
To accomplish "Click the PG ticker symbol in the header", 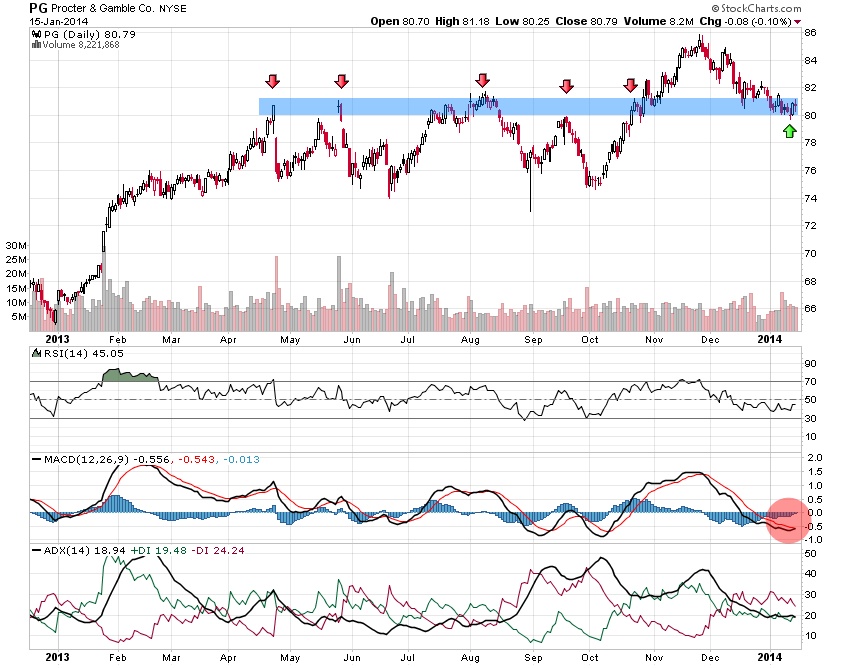I will [x=38, y=8].
